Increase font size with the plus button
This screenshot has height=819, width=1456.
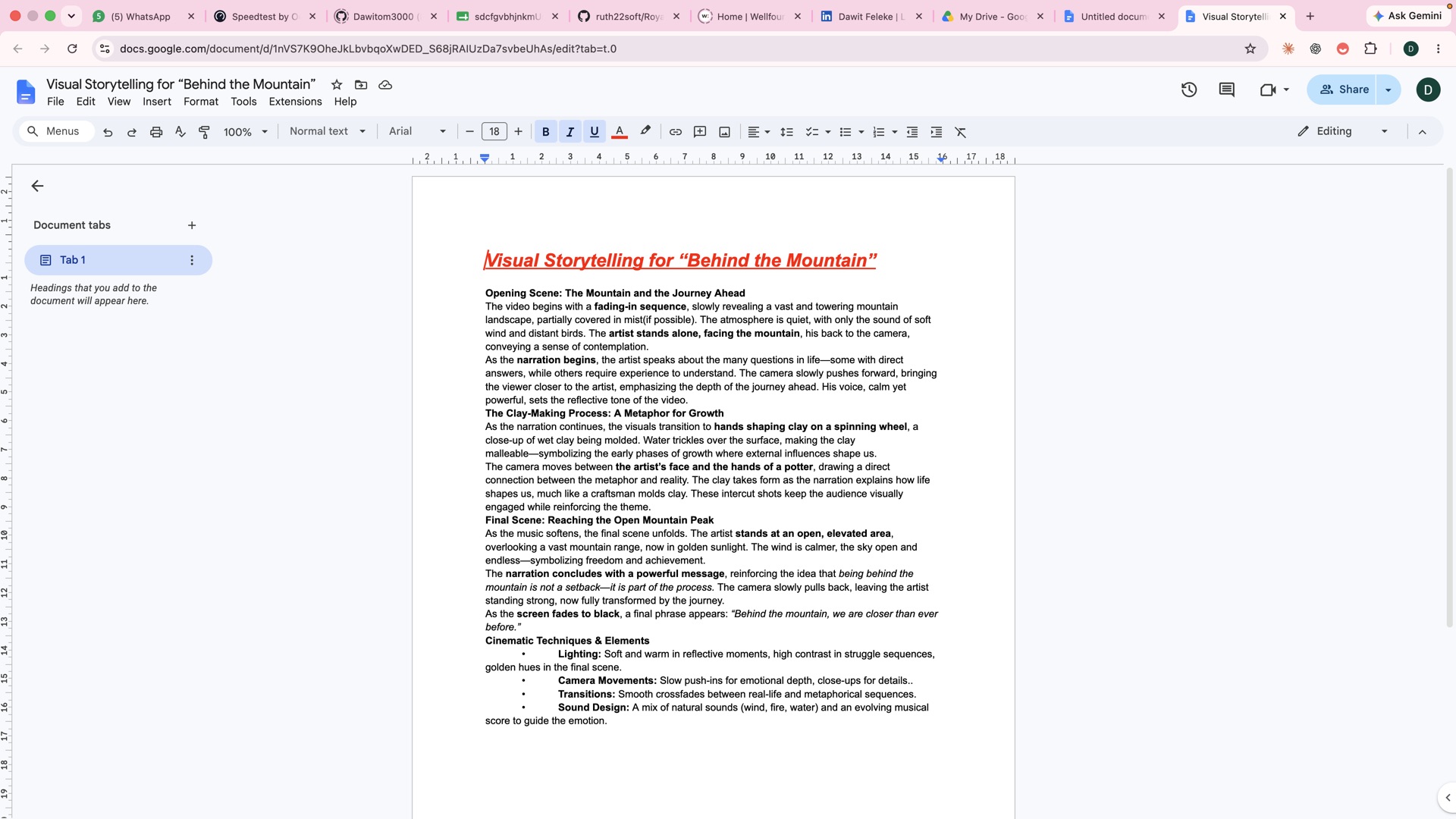519,132
